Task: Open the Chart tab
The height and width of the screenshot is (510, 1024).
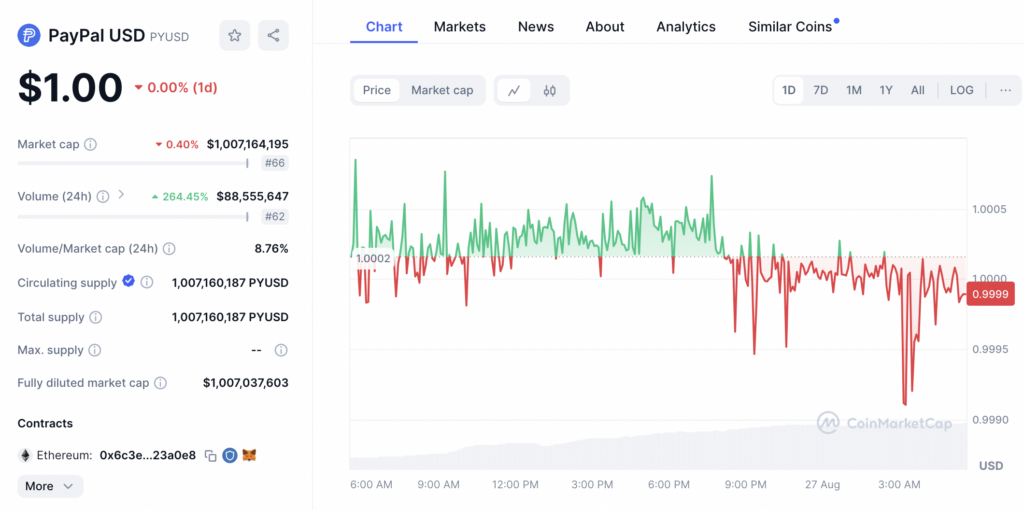Action: (x=384, y=27)
